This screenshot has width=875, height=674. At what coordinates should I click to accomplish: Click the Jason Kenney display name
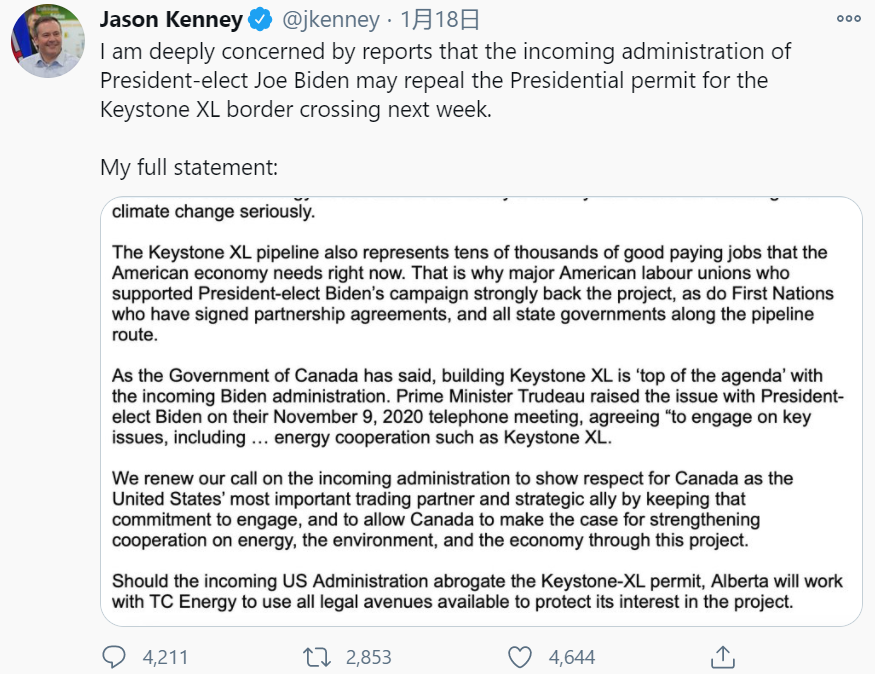(171, 20)
